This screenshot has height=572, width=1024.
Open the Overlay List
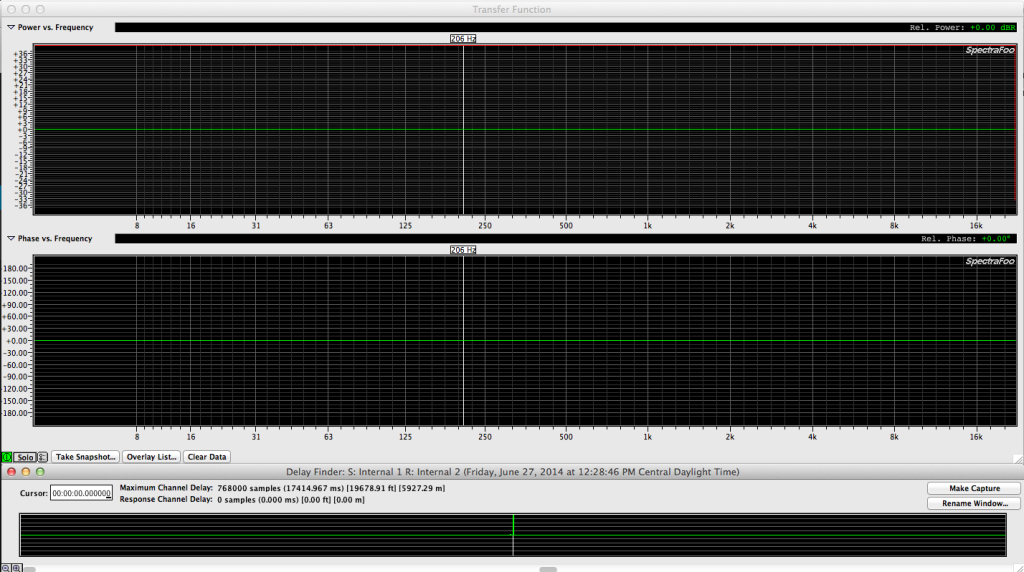(152, 457)
